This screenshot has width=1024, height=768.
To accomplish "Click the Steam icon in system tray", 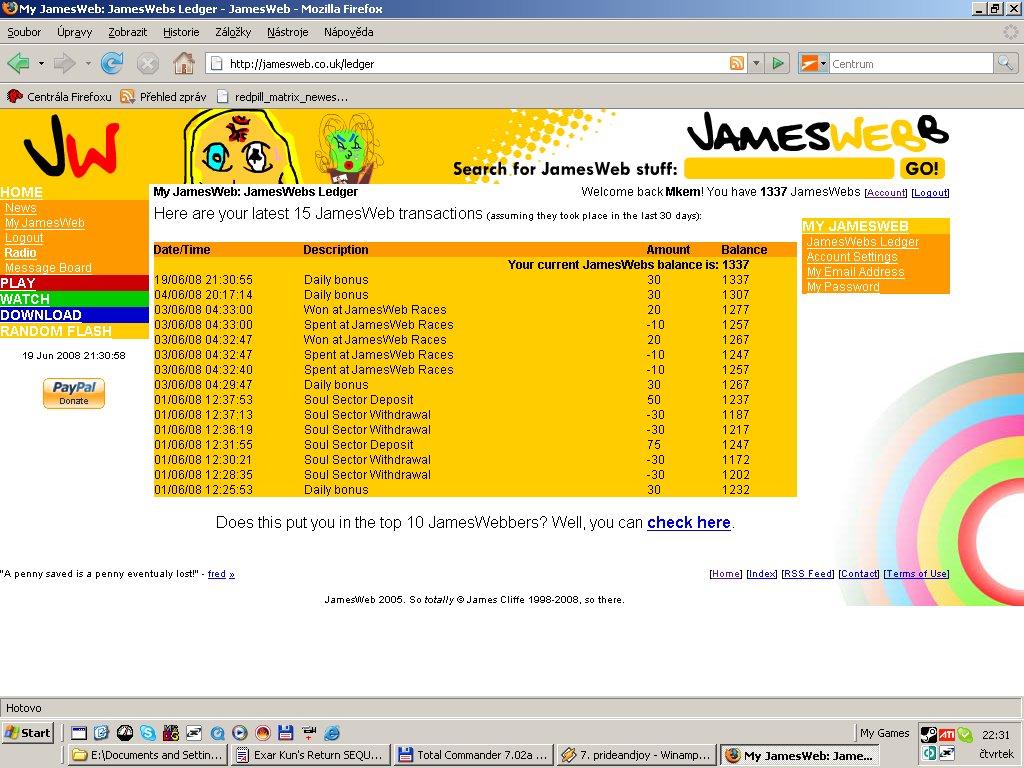I will (929, 735).
